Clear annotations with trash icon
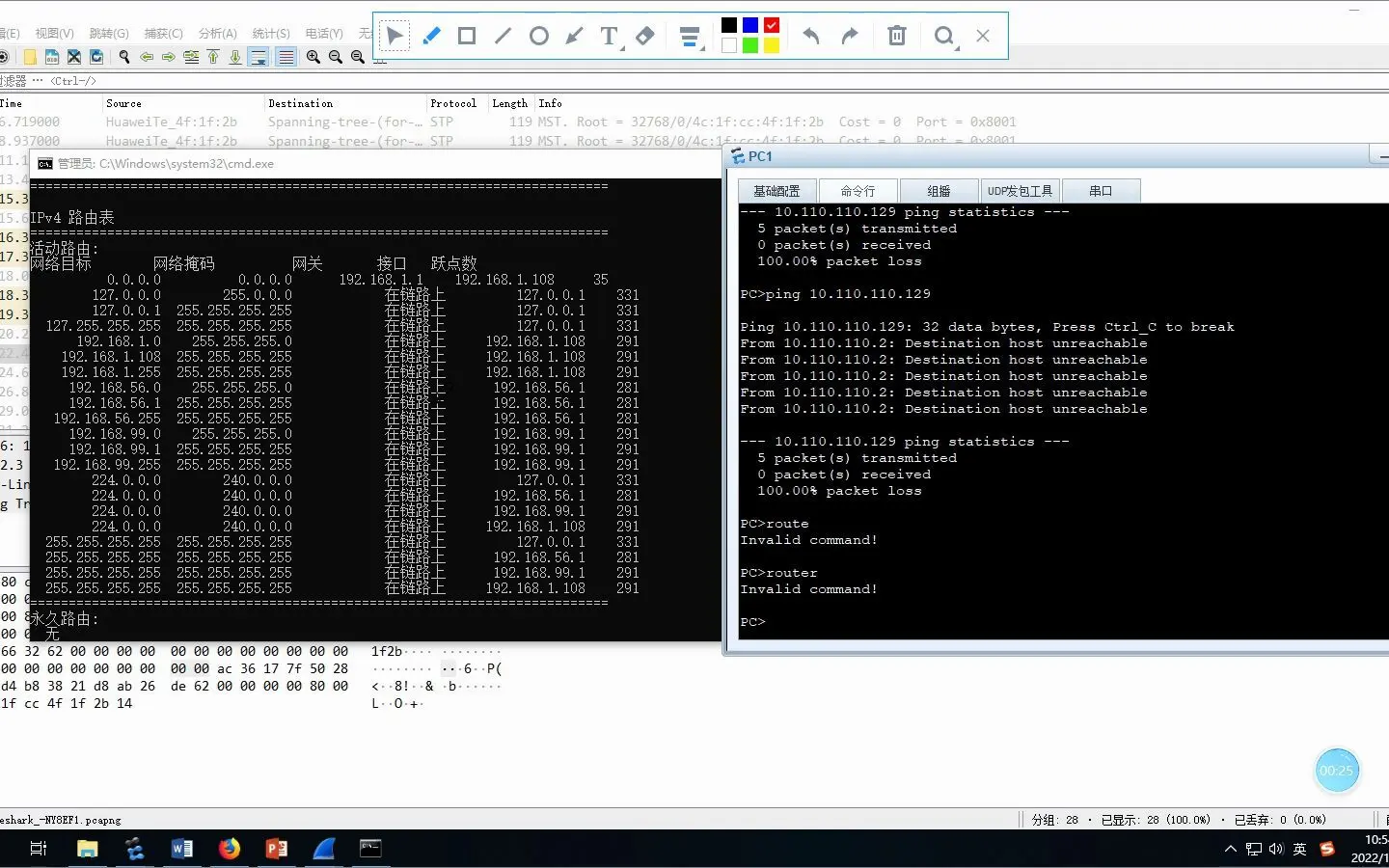 coord(897,36)
